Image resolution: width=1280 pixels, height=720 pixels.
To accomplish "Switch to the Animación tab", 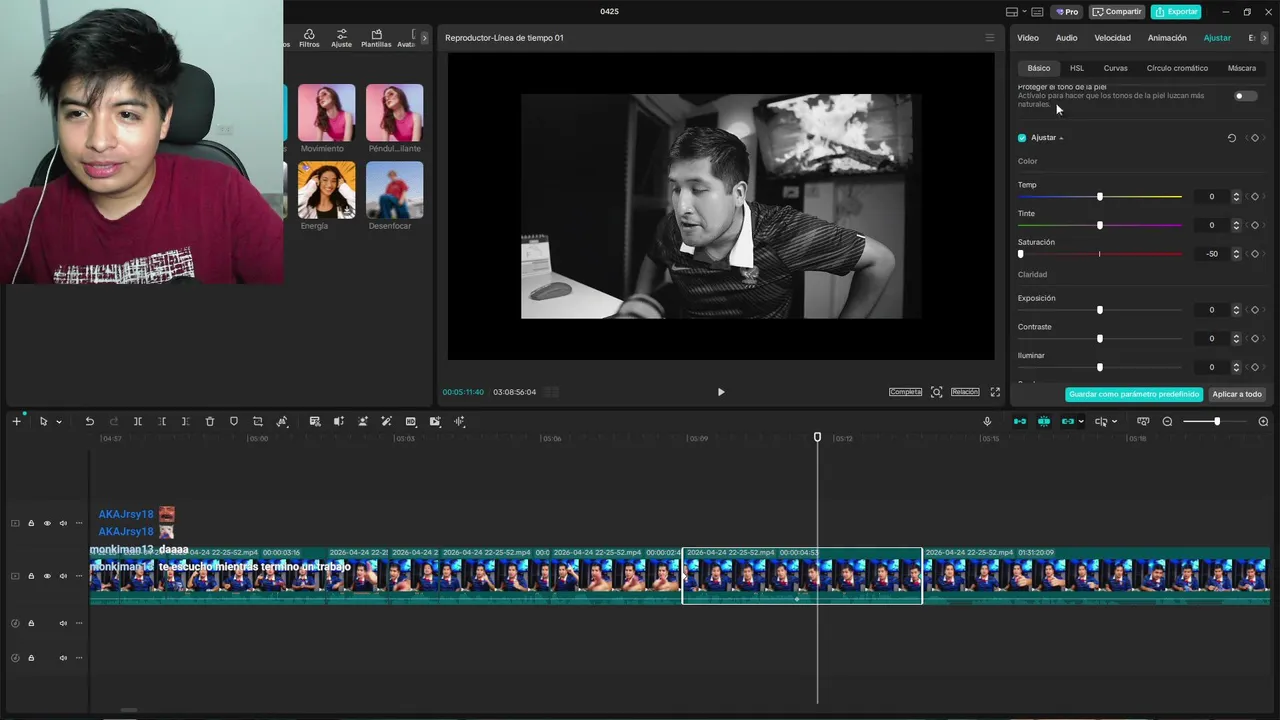I will tap(1167, 38).
